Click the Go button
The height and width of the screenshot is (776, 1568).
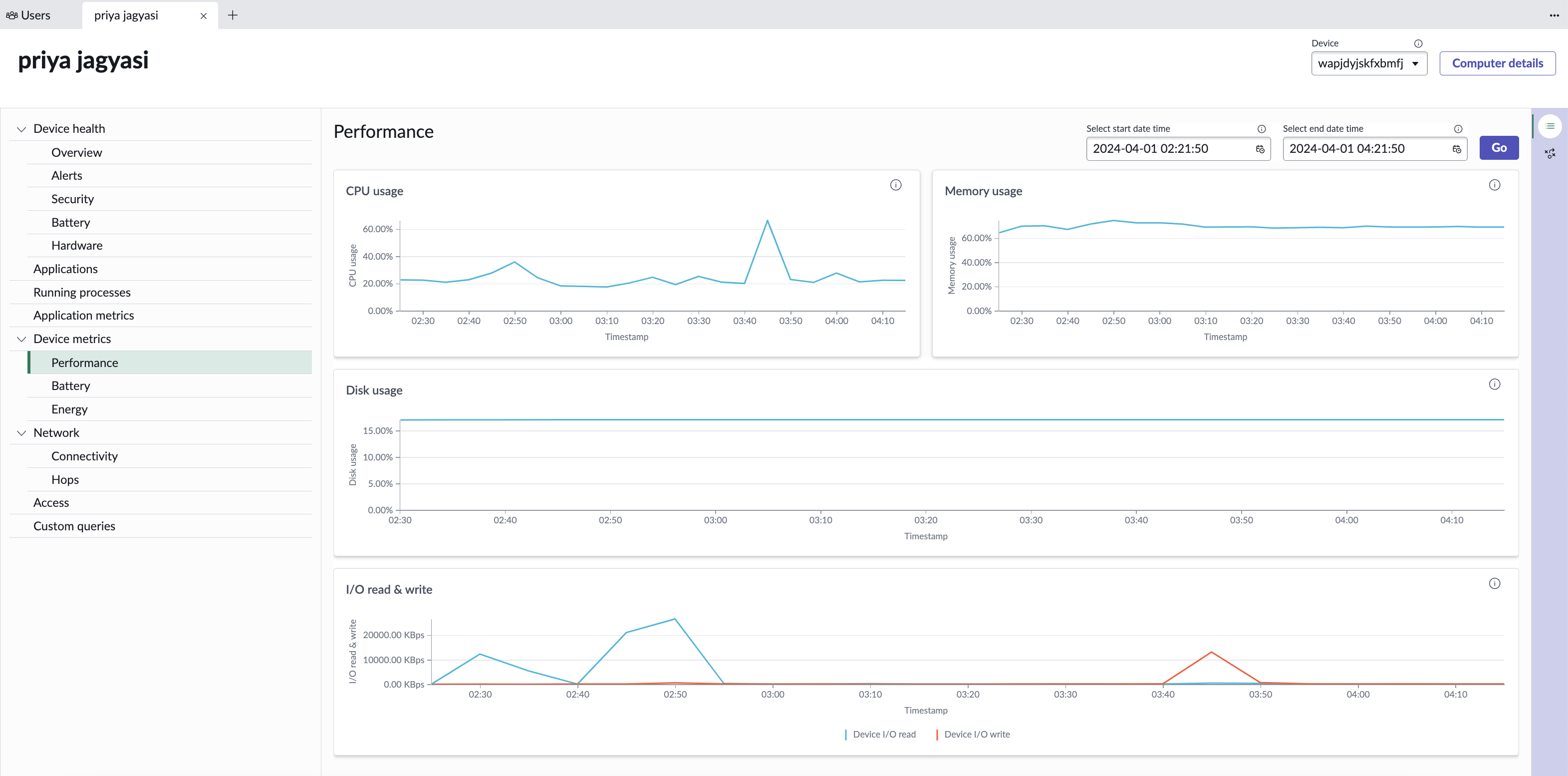coord(1499,148)
